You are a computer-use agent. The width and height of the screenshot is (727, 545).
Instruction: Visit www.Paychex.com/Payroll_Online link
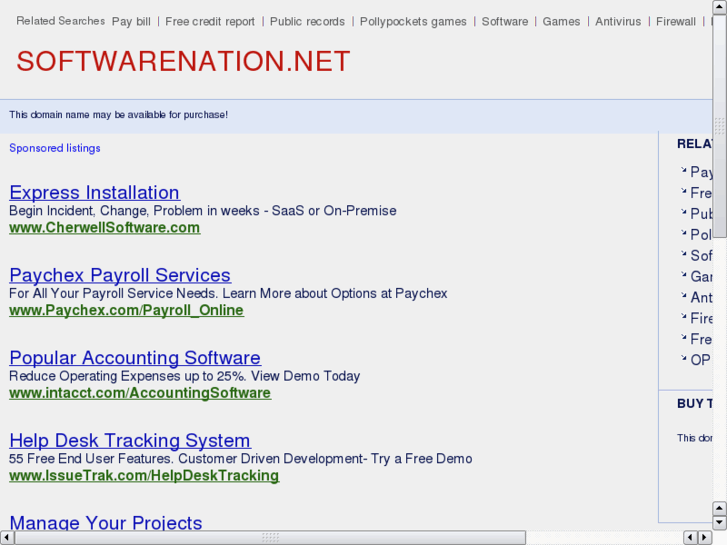[x=127, y=310]
